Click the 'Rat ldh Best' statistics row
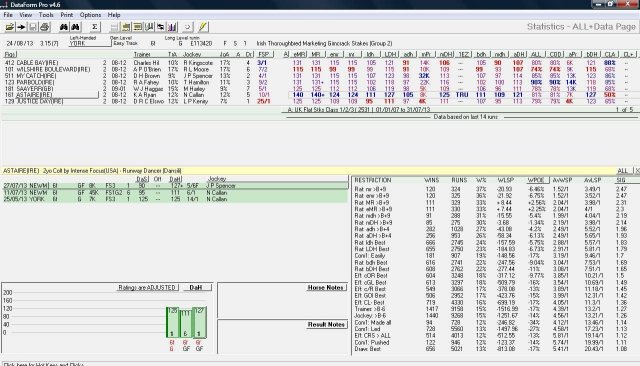Screen dimensions: 640x366 (x=492, y=242)
